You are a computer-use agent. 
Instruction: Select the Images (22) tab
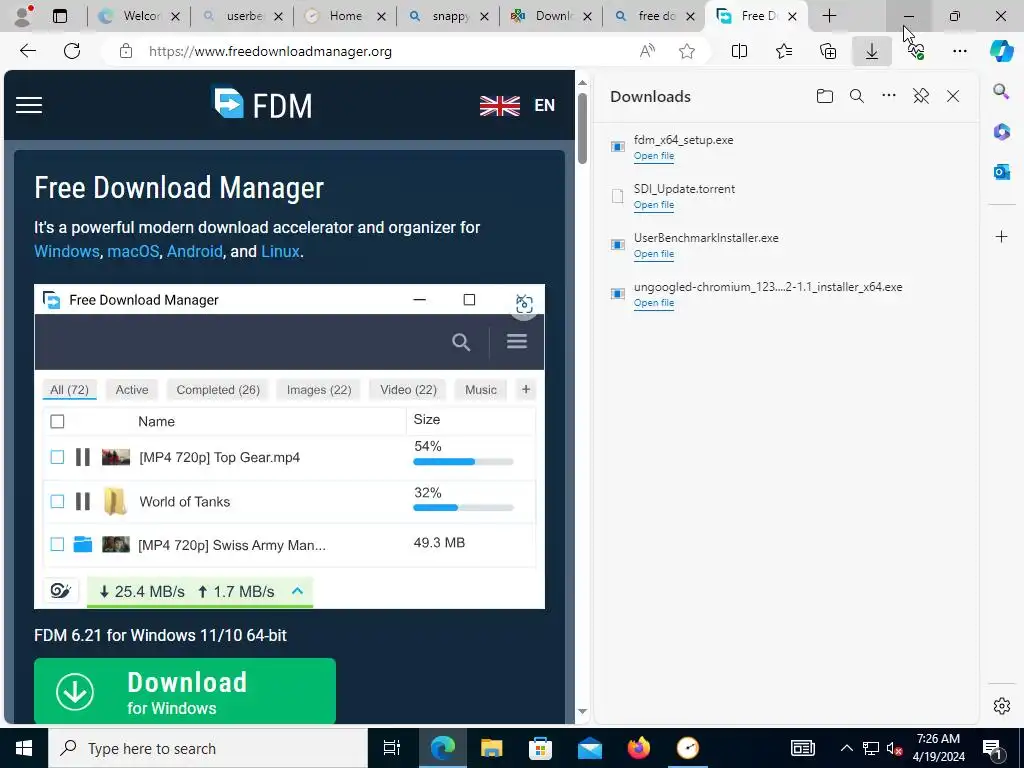tap(319, 390)
